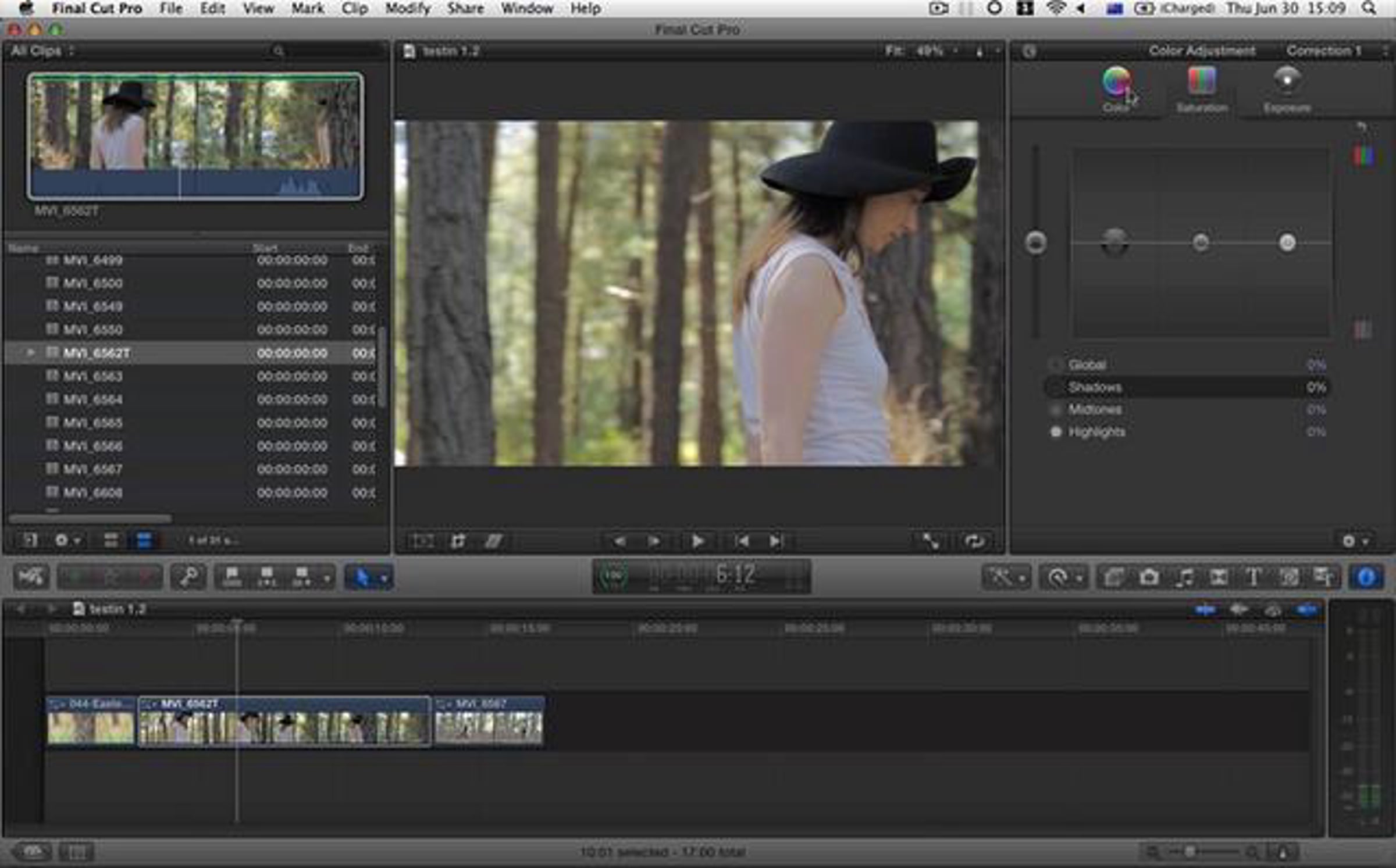The image size is (1396, 868).
Task: Open the keyword editor key icon
Action: 188,577
